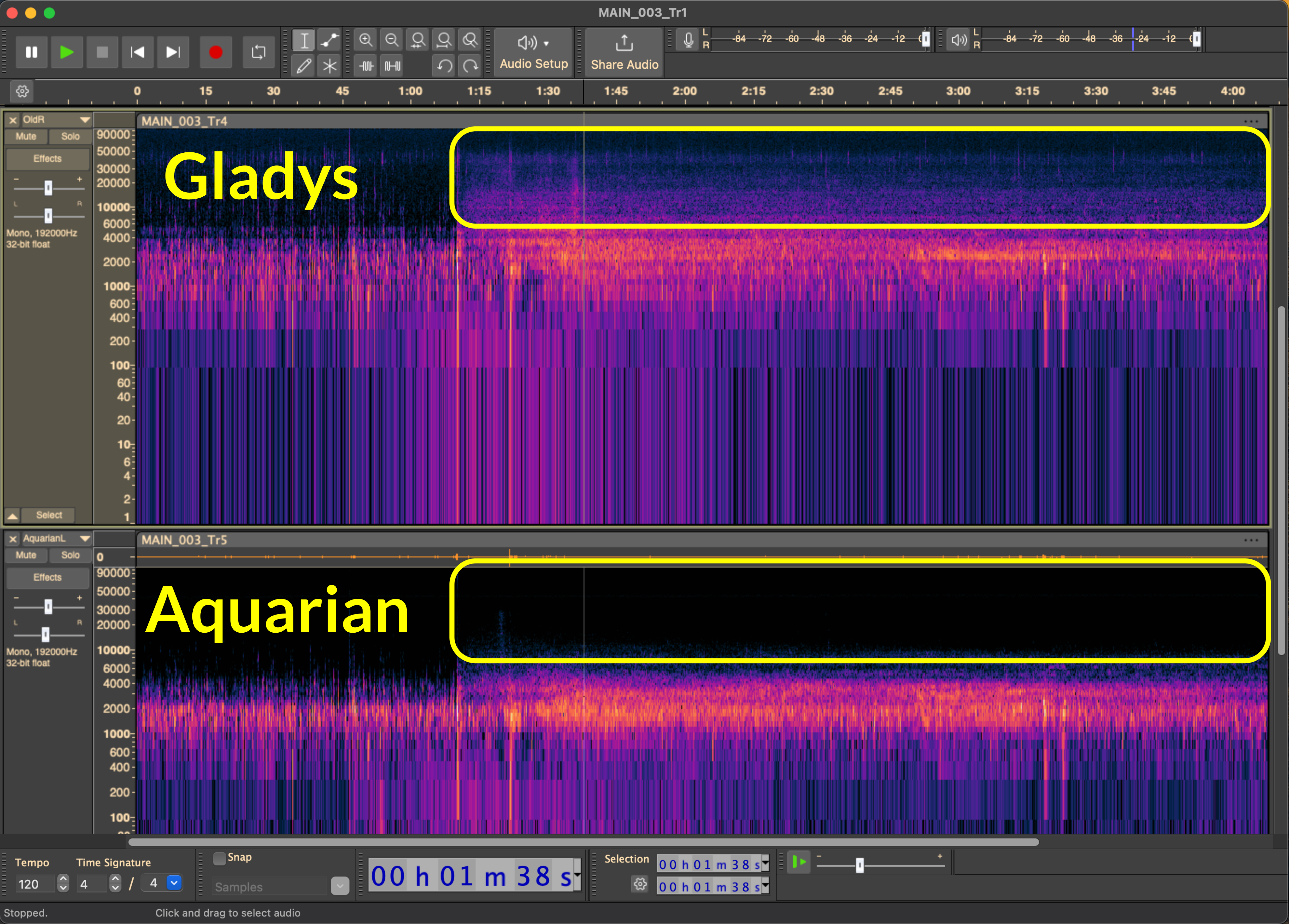Open timeline options gear icon
Screen dimensions: 1289x924
click(22, 91)
